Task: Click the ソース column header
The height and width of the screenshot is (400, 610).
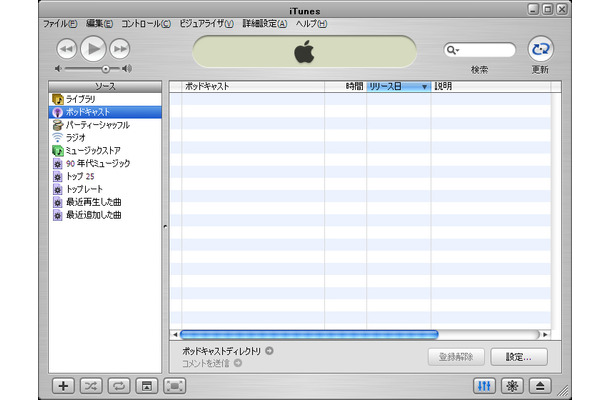Action: [x=105, y=86]
